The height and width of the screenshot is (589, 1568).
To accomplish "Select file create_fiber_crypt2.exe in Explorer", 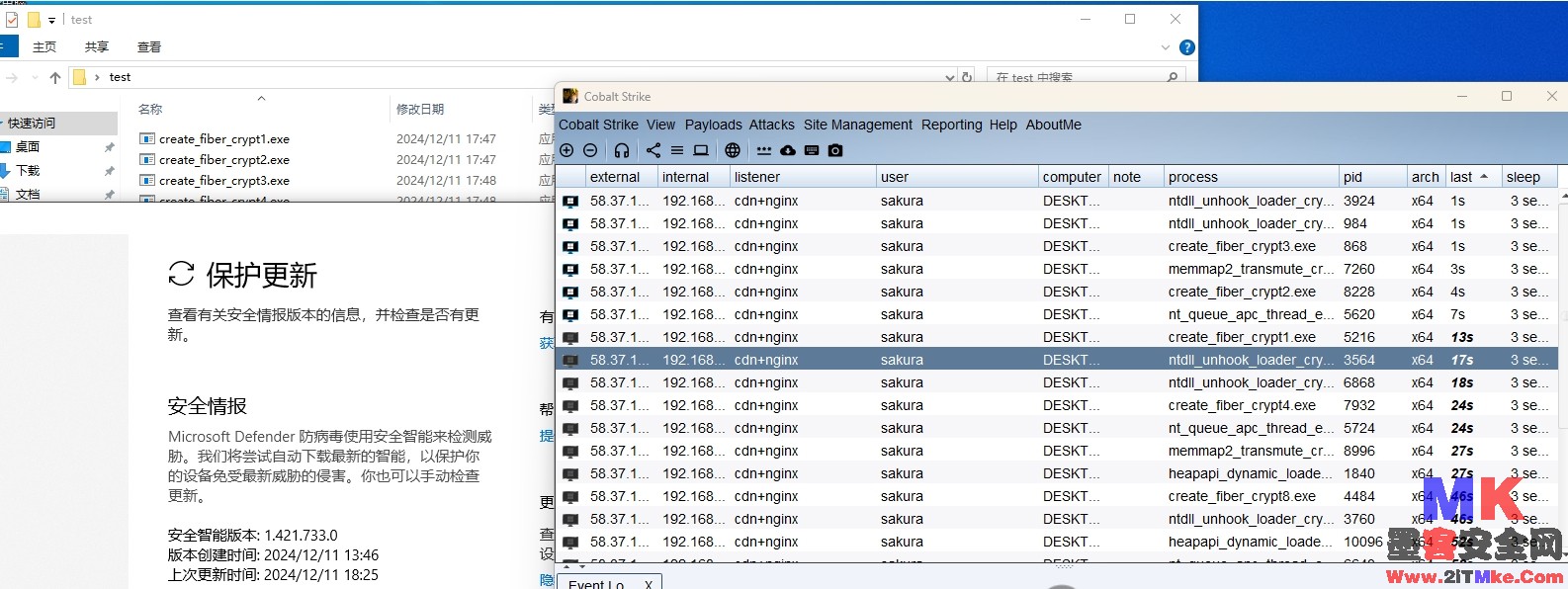I will click(223, 160).
